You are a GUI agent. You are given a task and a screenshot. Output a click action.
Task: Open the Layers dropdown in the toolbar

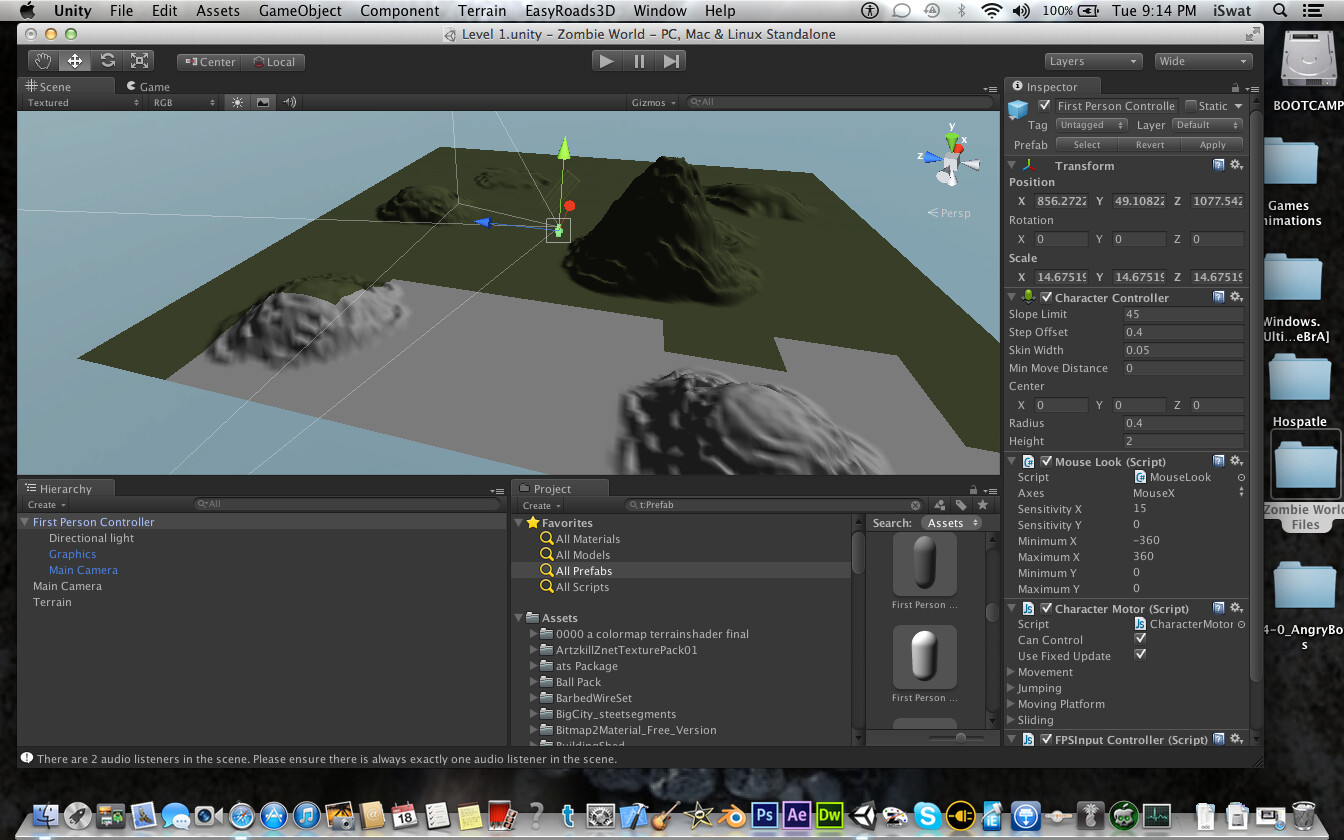1093,60
